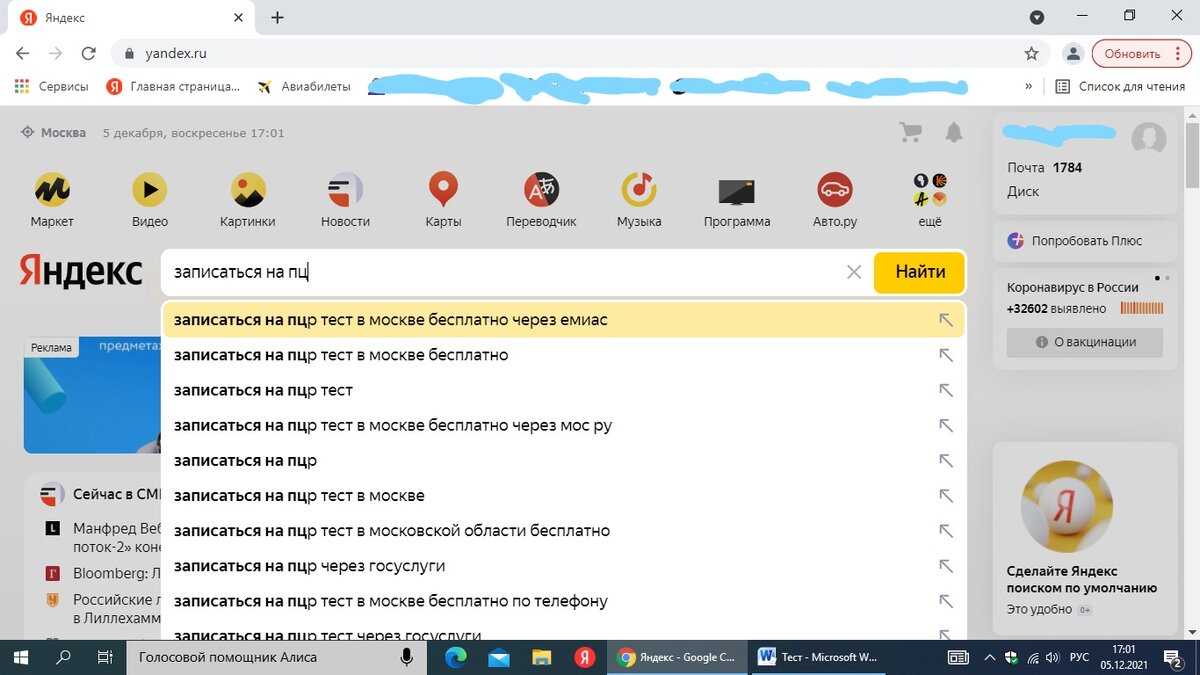Click the user profile avatar
This screenshot has width=1200, height=675.
click(x=1149, y=138)
